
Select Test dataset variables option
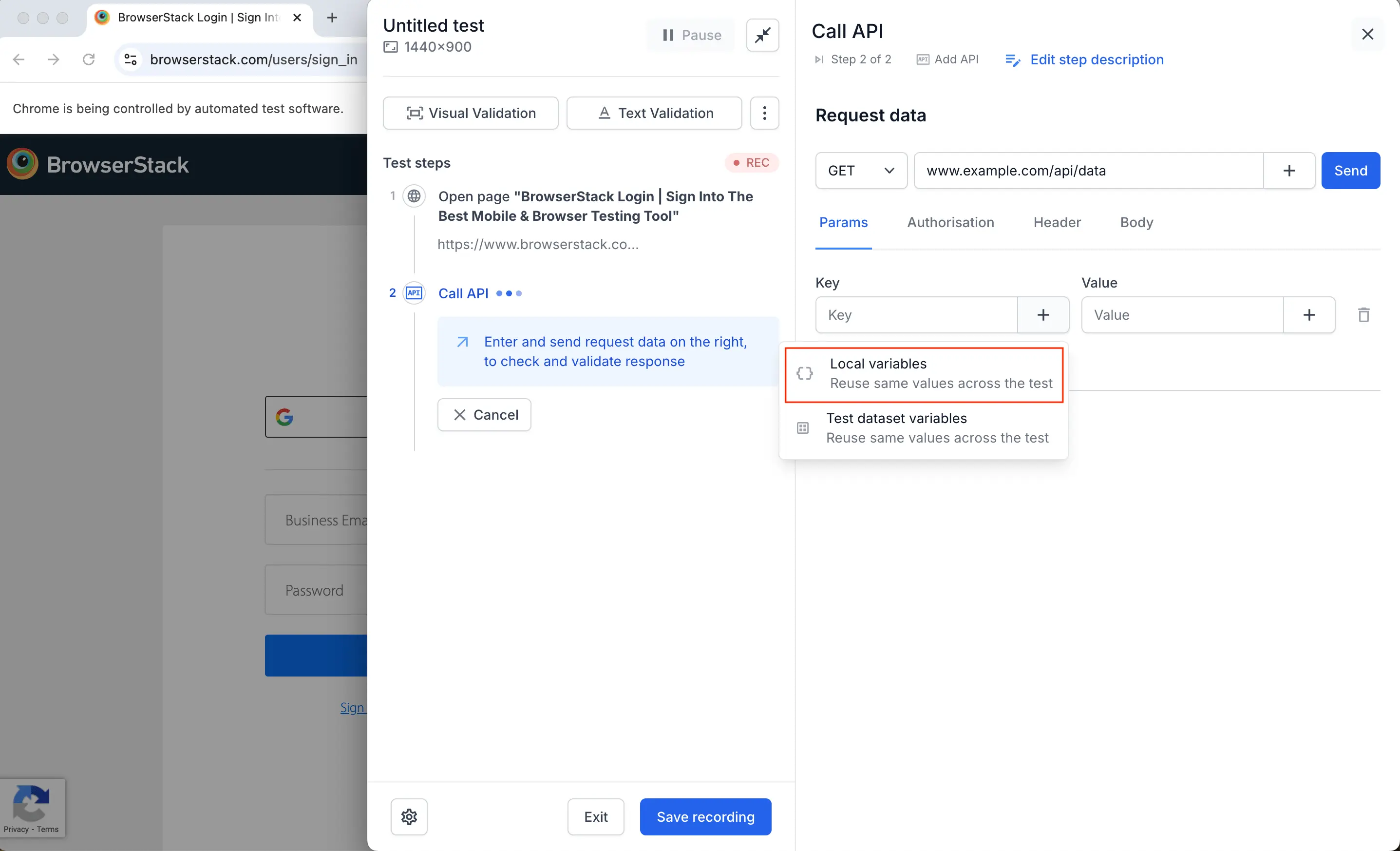pyautogui.click(x=922, y=427)
